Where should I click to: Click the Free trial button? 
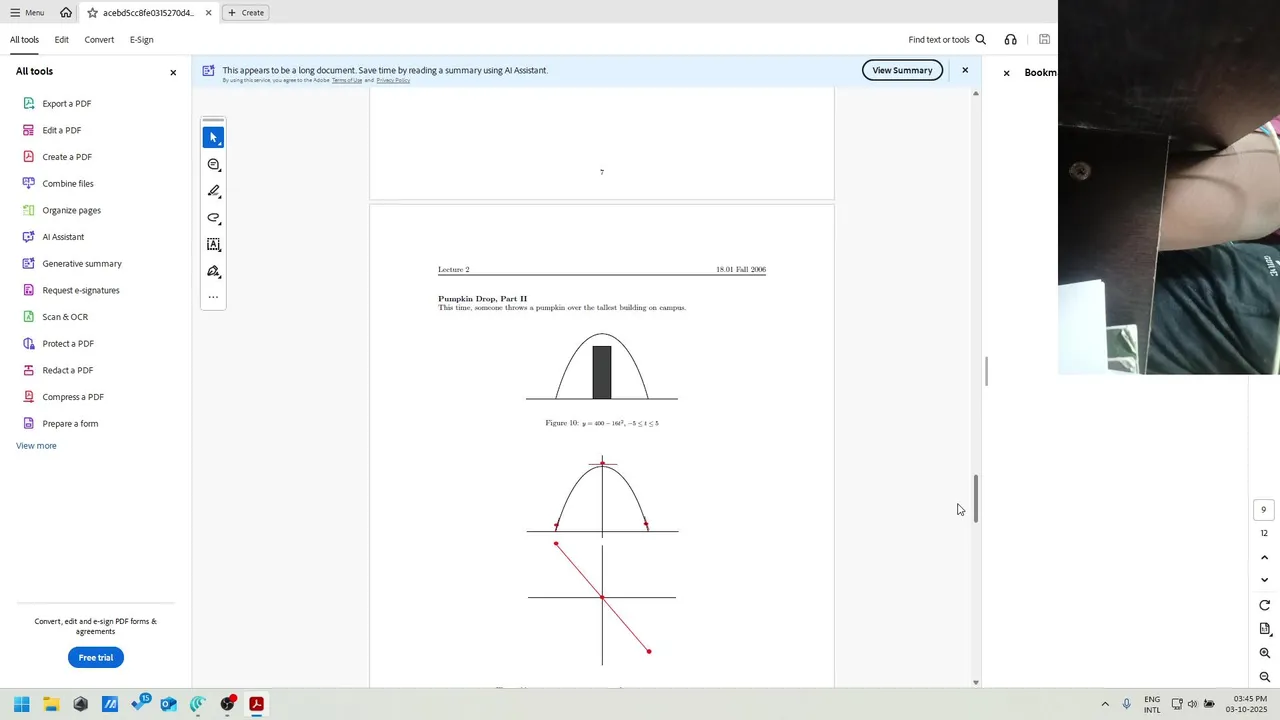click(x=96, y=657)
